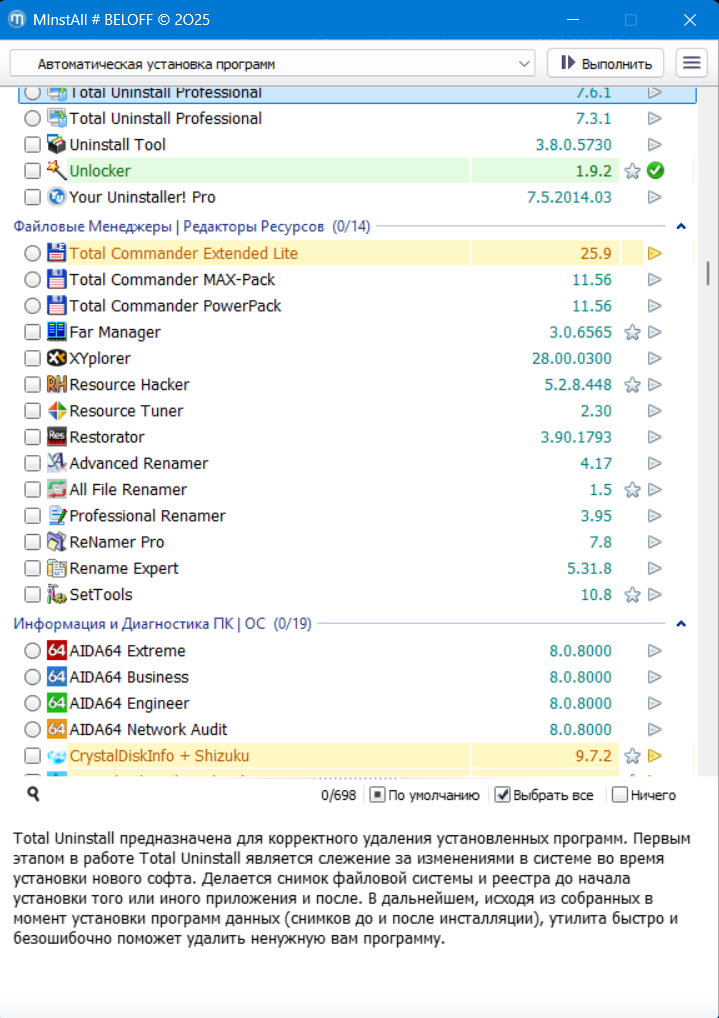Enable the Uninstall Tool checkbox
Screen dimensions: 719x1018
(33, 145)
